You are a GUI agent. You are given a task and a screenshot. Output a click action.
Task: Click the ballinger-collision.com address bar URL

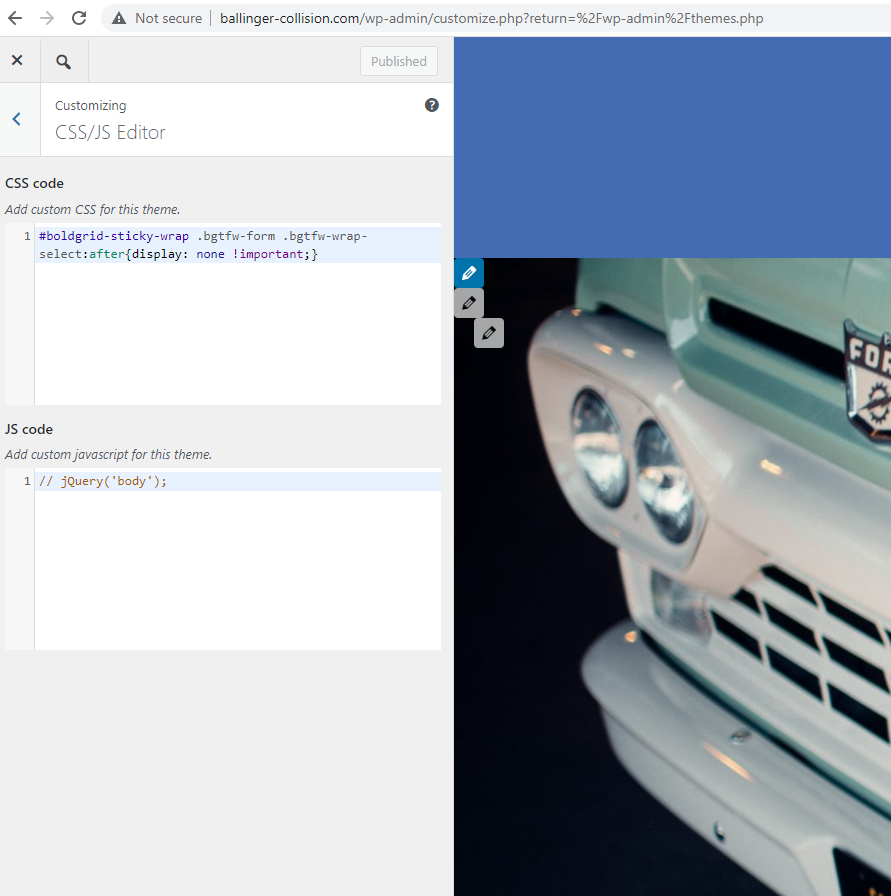(492, 18)
